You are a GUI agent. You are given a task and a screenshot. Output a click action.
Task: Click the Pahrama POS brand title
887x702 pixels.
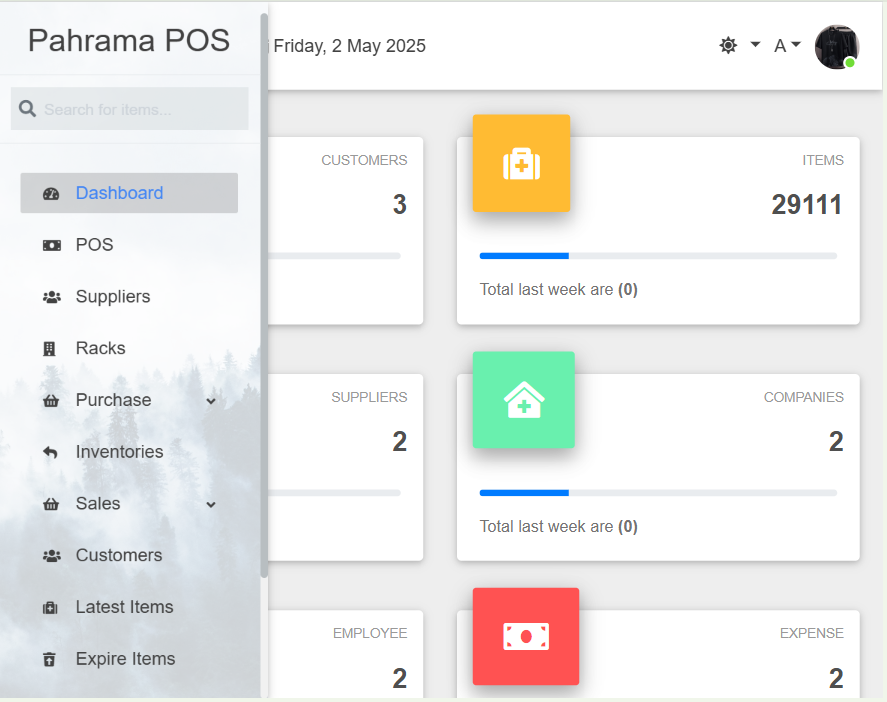tap(129, 40)
